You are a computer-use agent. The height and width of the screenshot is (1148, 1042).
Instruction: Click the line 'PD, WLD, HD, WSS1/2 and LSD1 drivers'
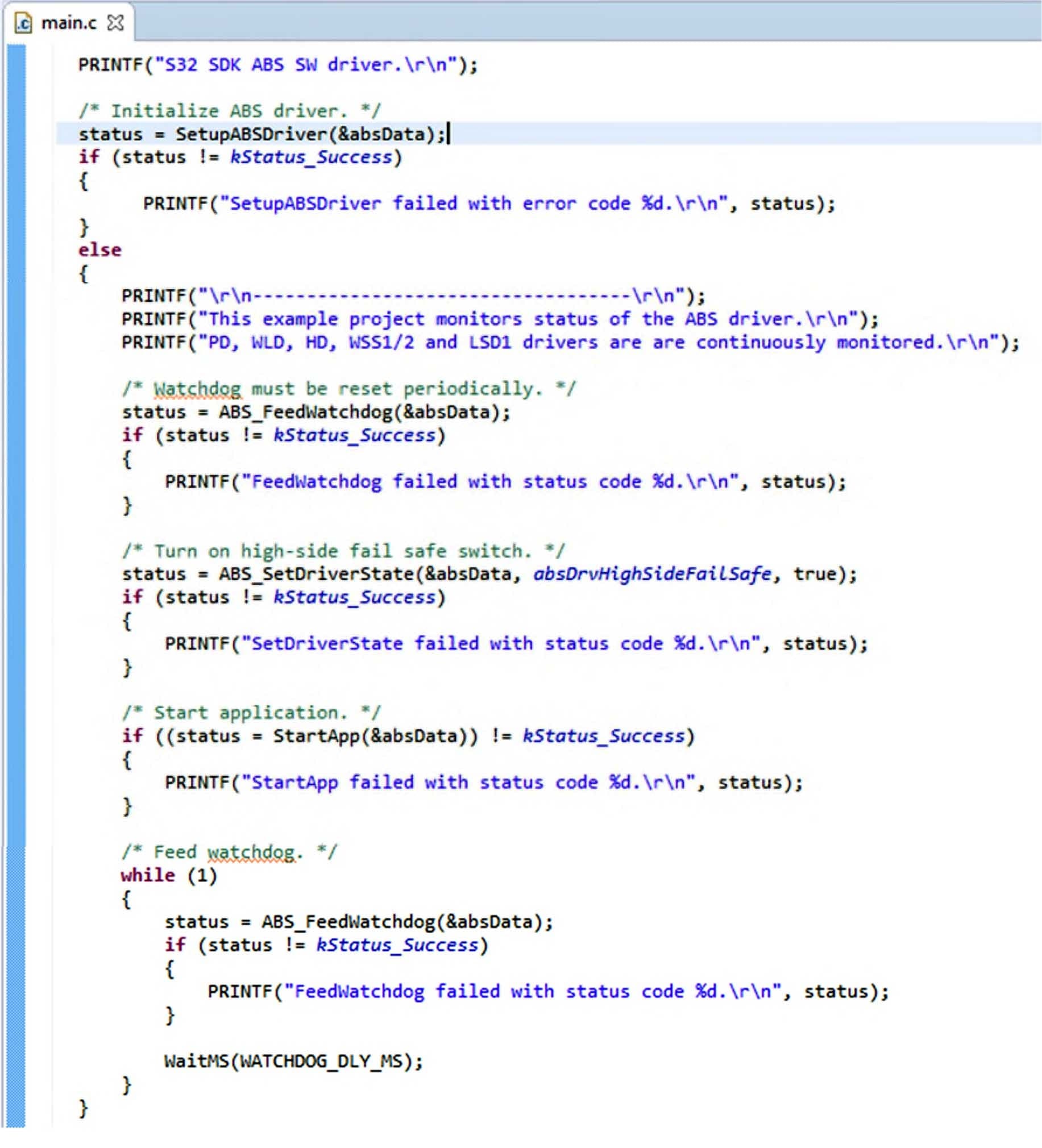[570, 343]
